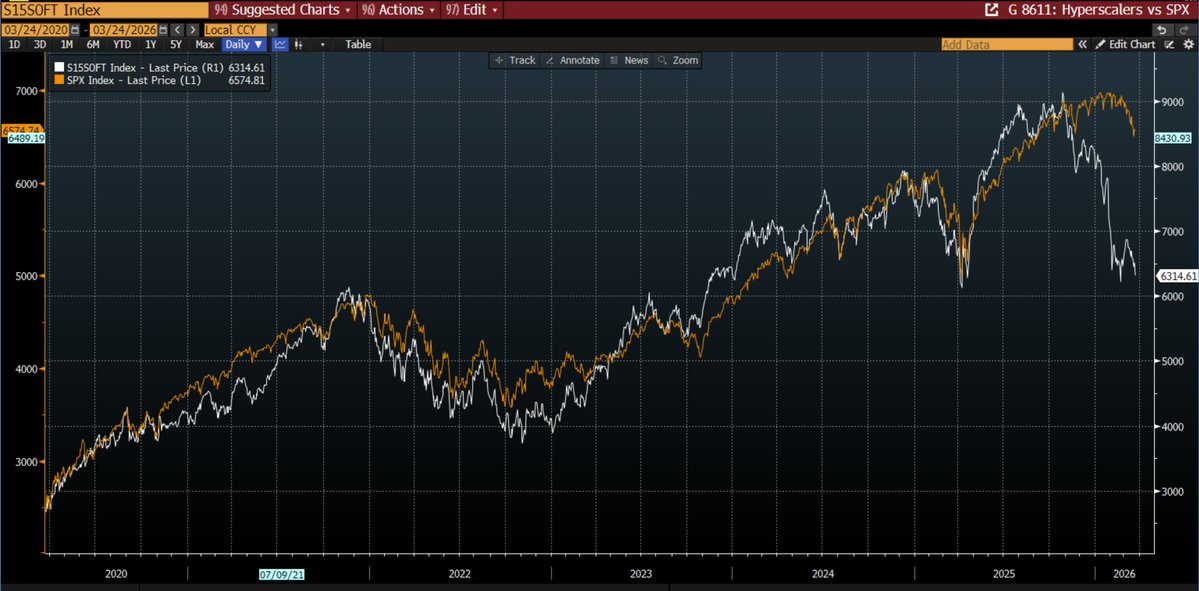The height and width of the screenshot is (591, 1199).
Task: Open start date calendar picker icon
Action: click(74, 30)
